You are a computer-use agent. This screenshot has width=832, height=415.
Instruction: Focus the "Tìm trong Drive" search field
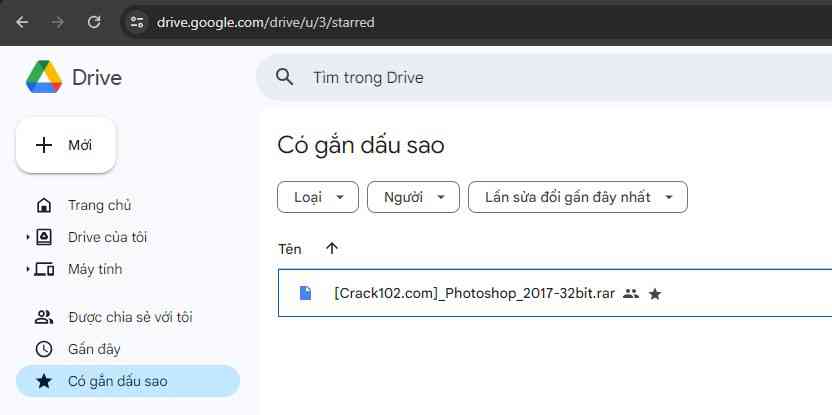(x=544, y=77)
